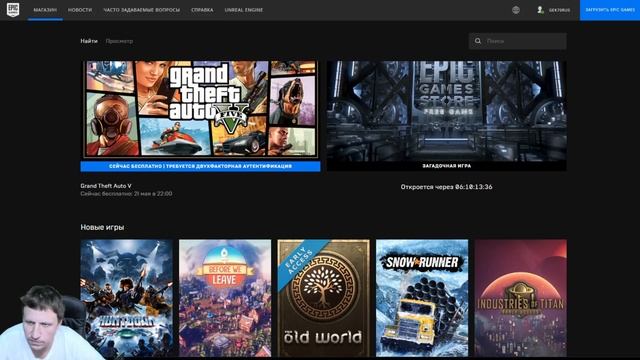Click the free-until date under GTA V
This screenshot has width=640, height=360.
tap(126, 194)
